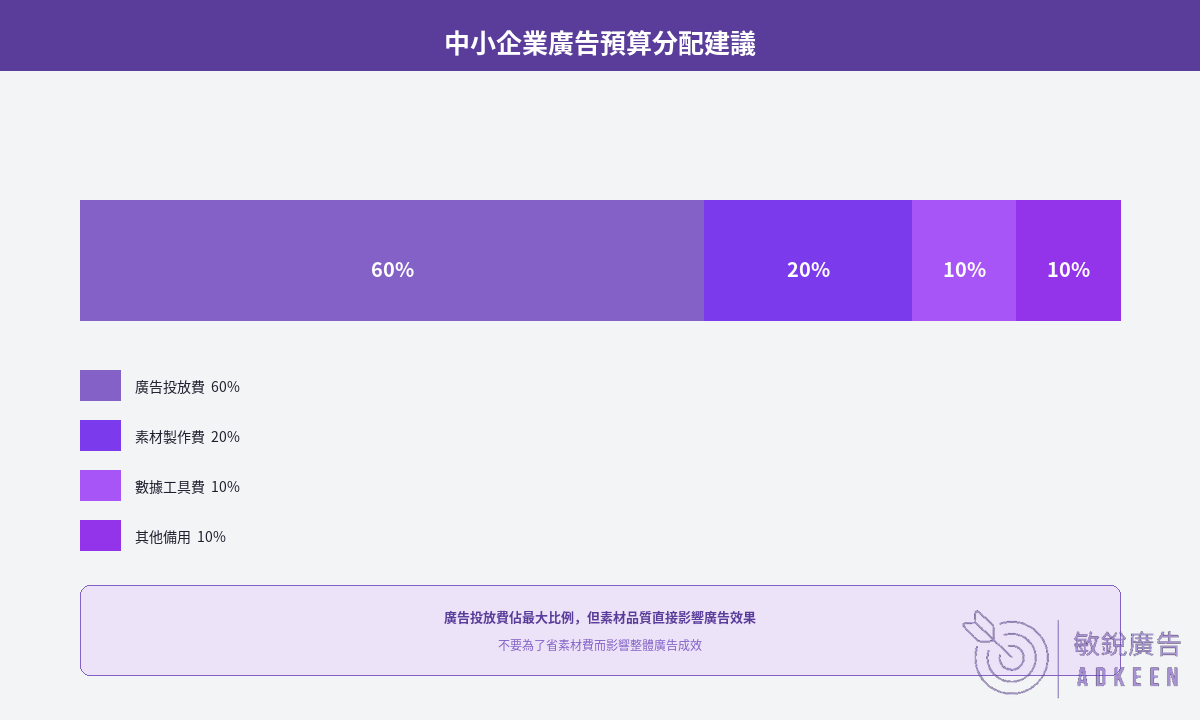
Task: Click the 素材製作費 20% legend label
Action: 187,437
